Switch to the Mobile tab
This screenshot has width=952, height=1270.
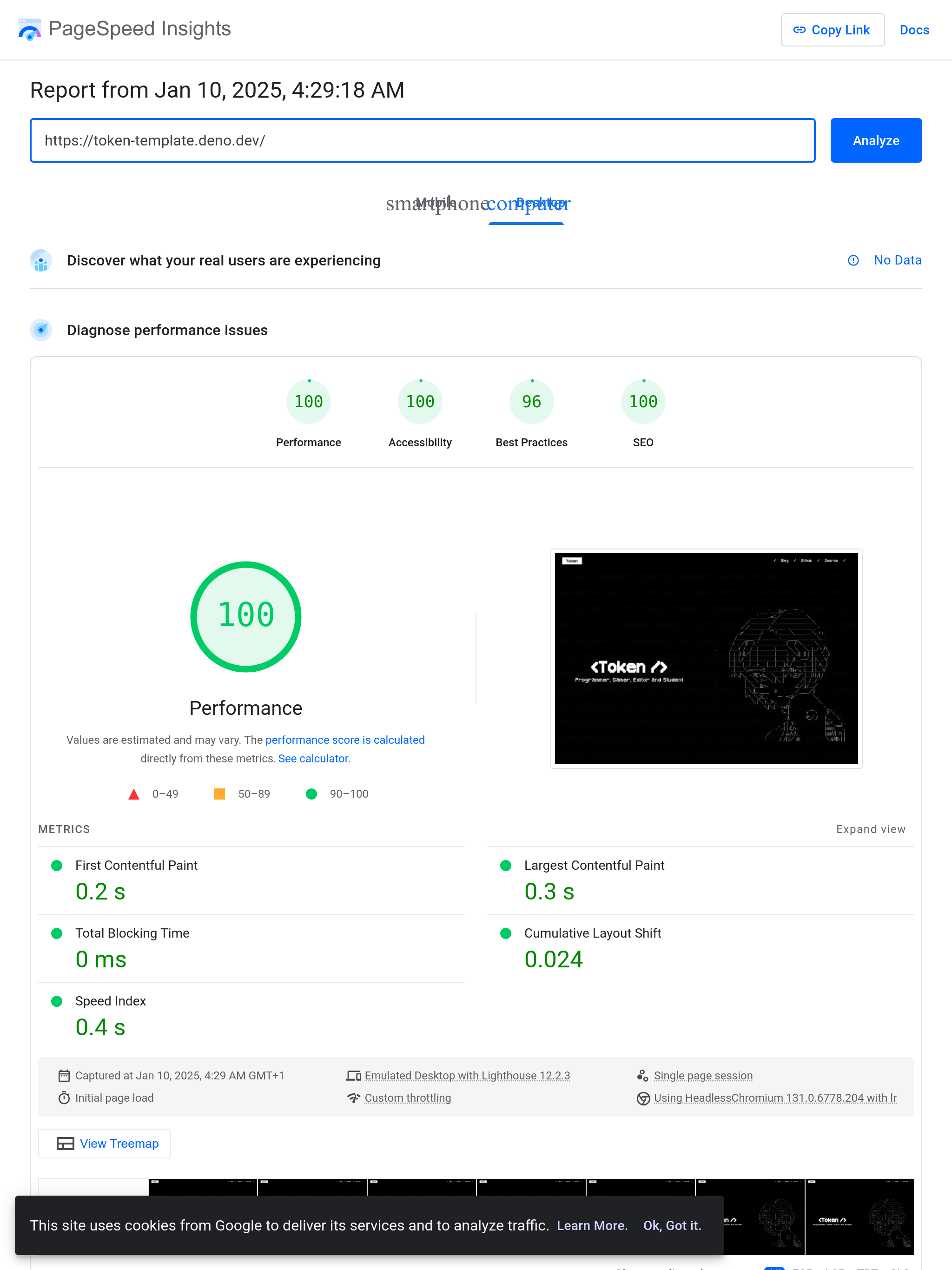point(436,203)
